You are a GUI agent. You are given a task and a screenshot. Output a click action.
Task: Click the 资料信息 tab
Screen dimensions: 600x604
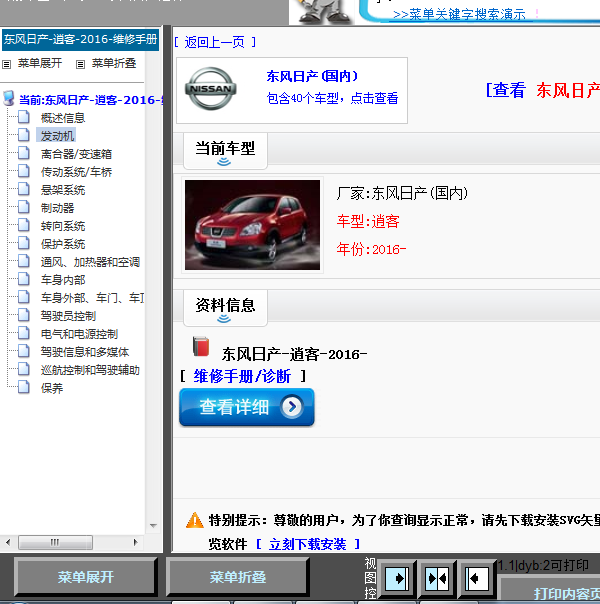tap(225, 307)
